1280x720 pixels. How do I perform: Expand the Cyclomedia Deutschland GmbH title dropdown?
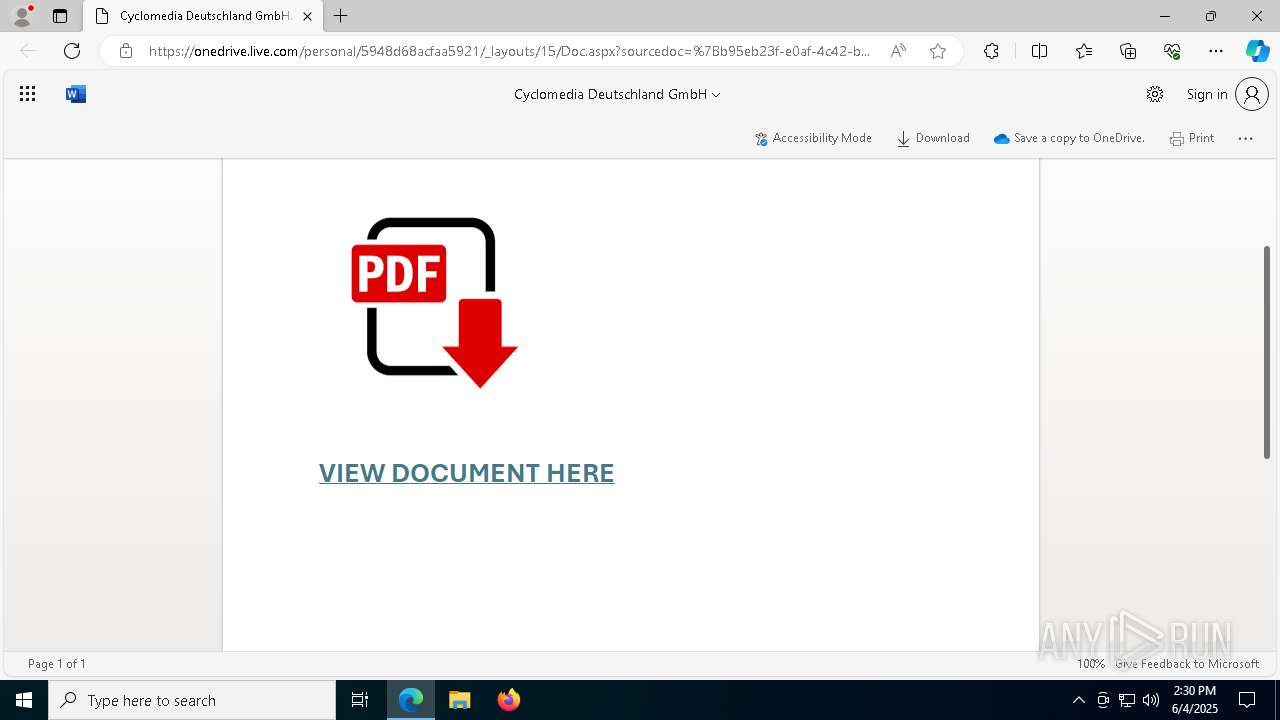point(617,94)
